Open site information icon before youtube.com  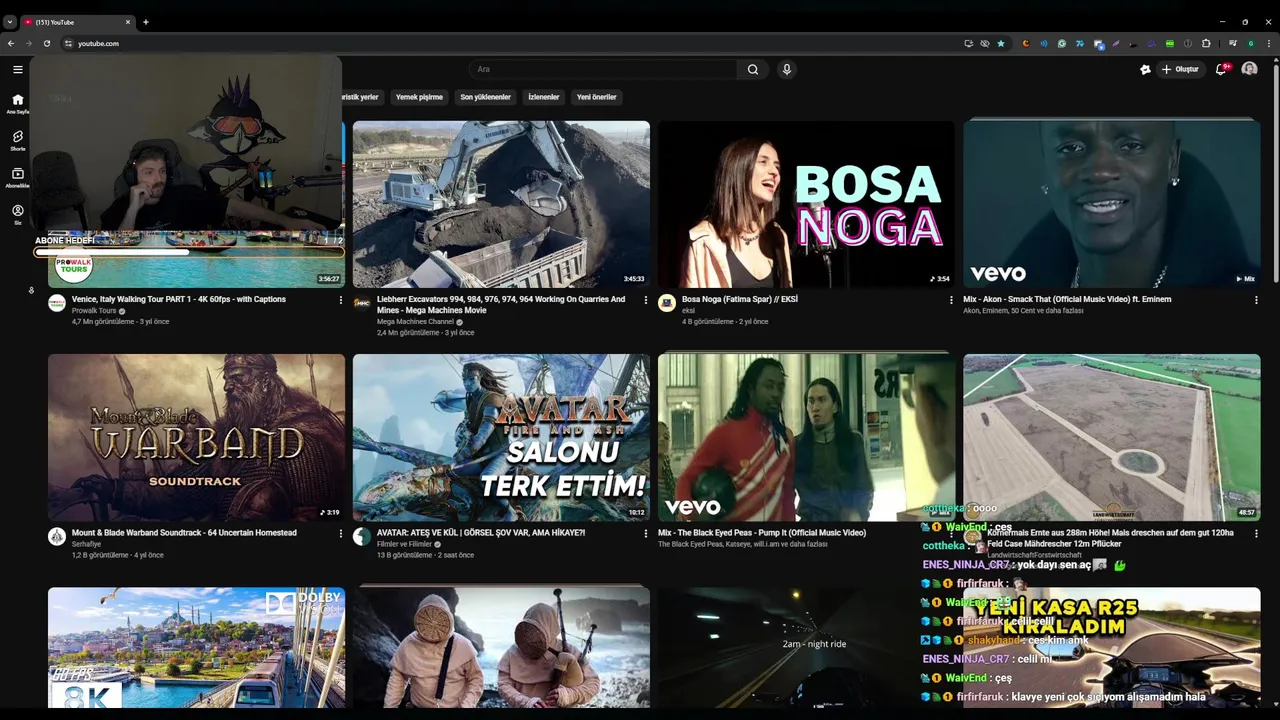[x=68, y=43]
